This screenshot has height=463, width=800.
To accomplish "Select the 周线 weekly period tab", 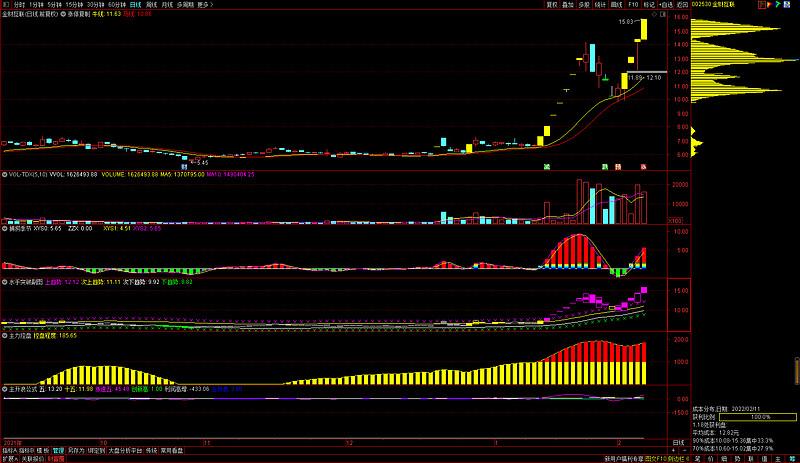I will click(x=152, y=4).
